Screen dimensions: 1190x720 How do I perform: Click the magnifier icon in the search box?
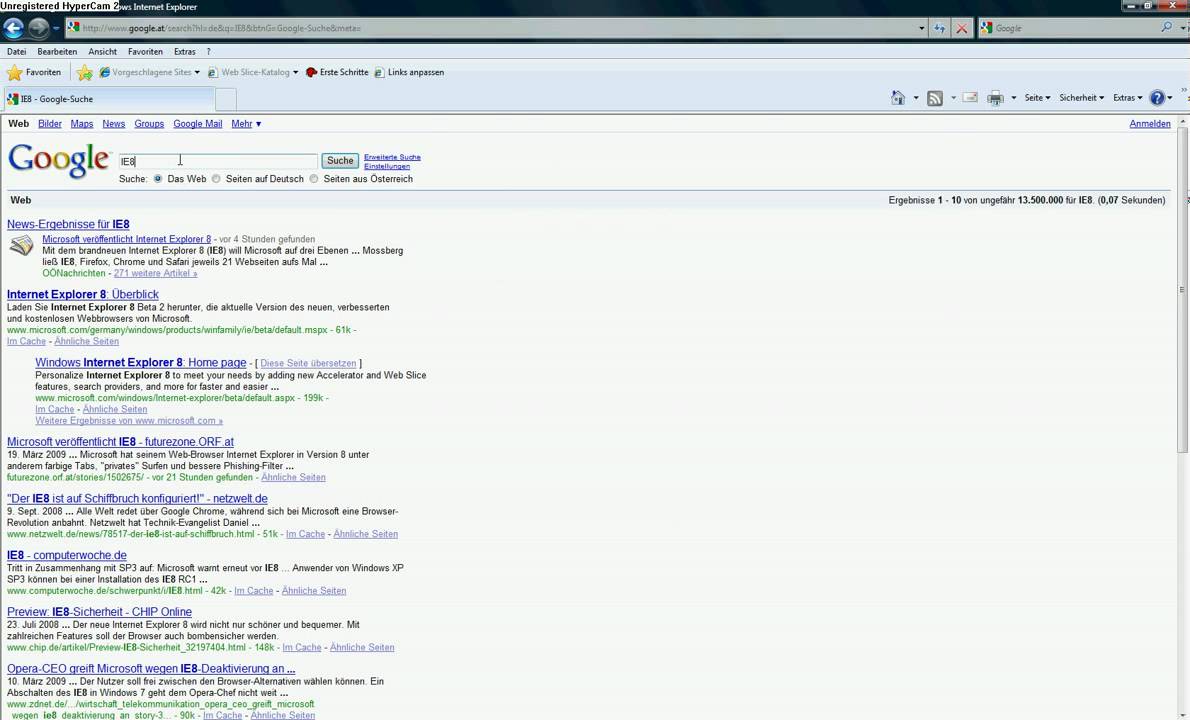(x=1166, y=27)
